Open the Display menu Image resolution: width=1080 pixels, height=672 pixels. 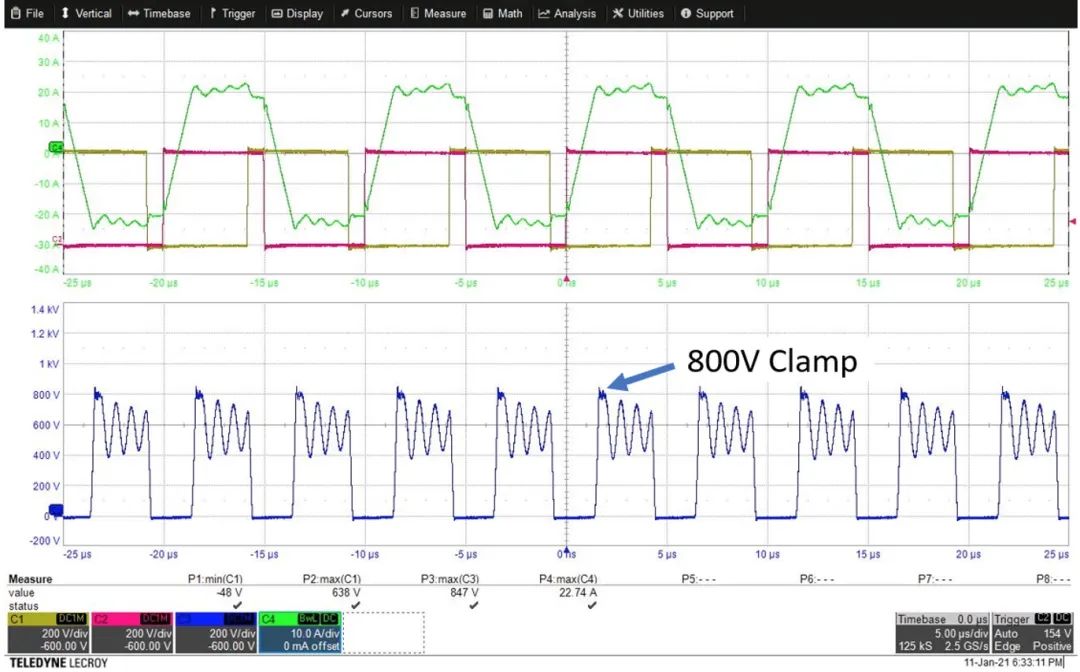297,13
